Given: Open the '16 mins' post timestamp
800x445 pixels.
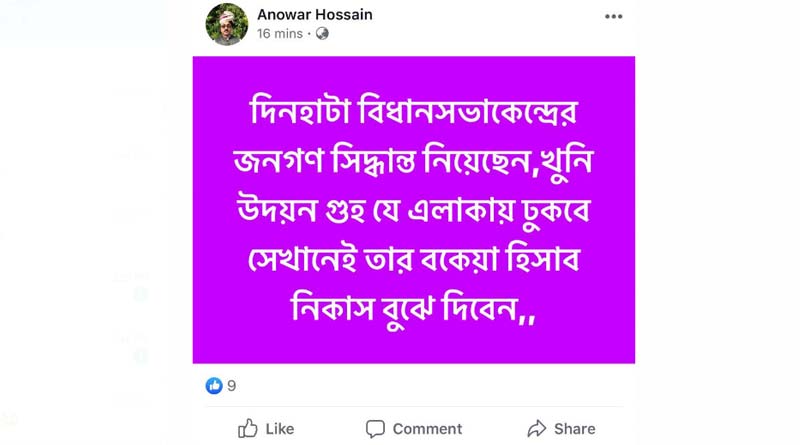Looking at the screenshot, I should point(280,34).
